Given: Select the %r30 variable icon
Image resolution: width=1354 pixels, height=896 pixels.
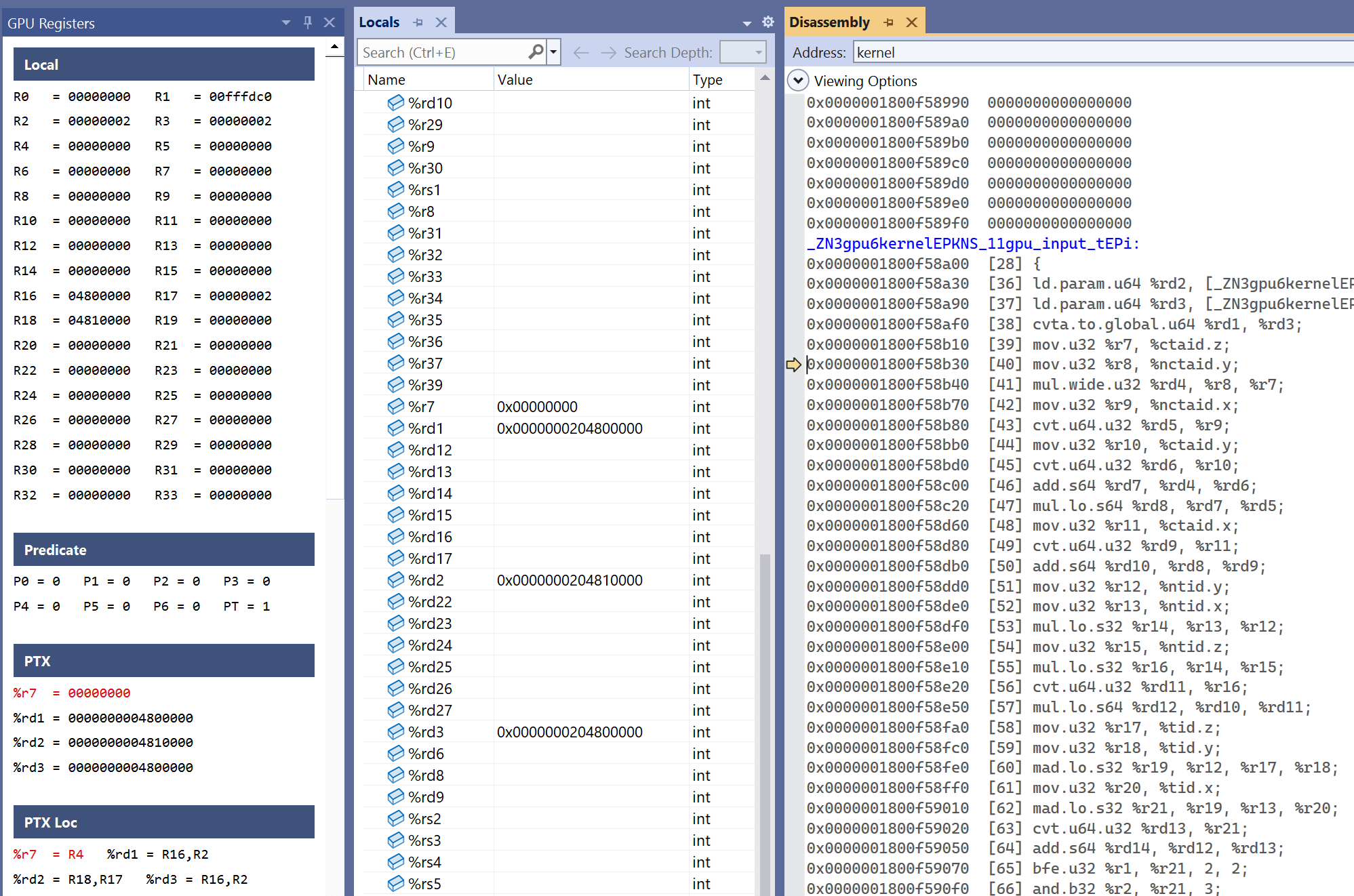Looking at the screenshot, I should [x=395, y=167].
